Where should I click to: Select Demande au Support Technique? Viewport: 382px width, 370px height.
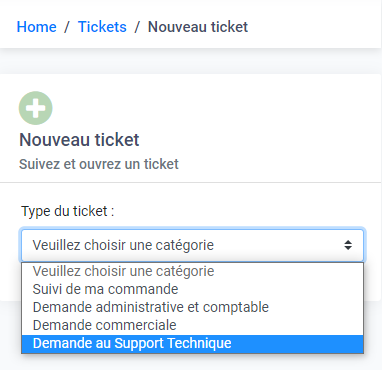[x=192, y=344]
